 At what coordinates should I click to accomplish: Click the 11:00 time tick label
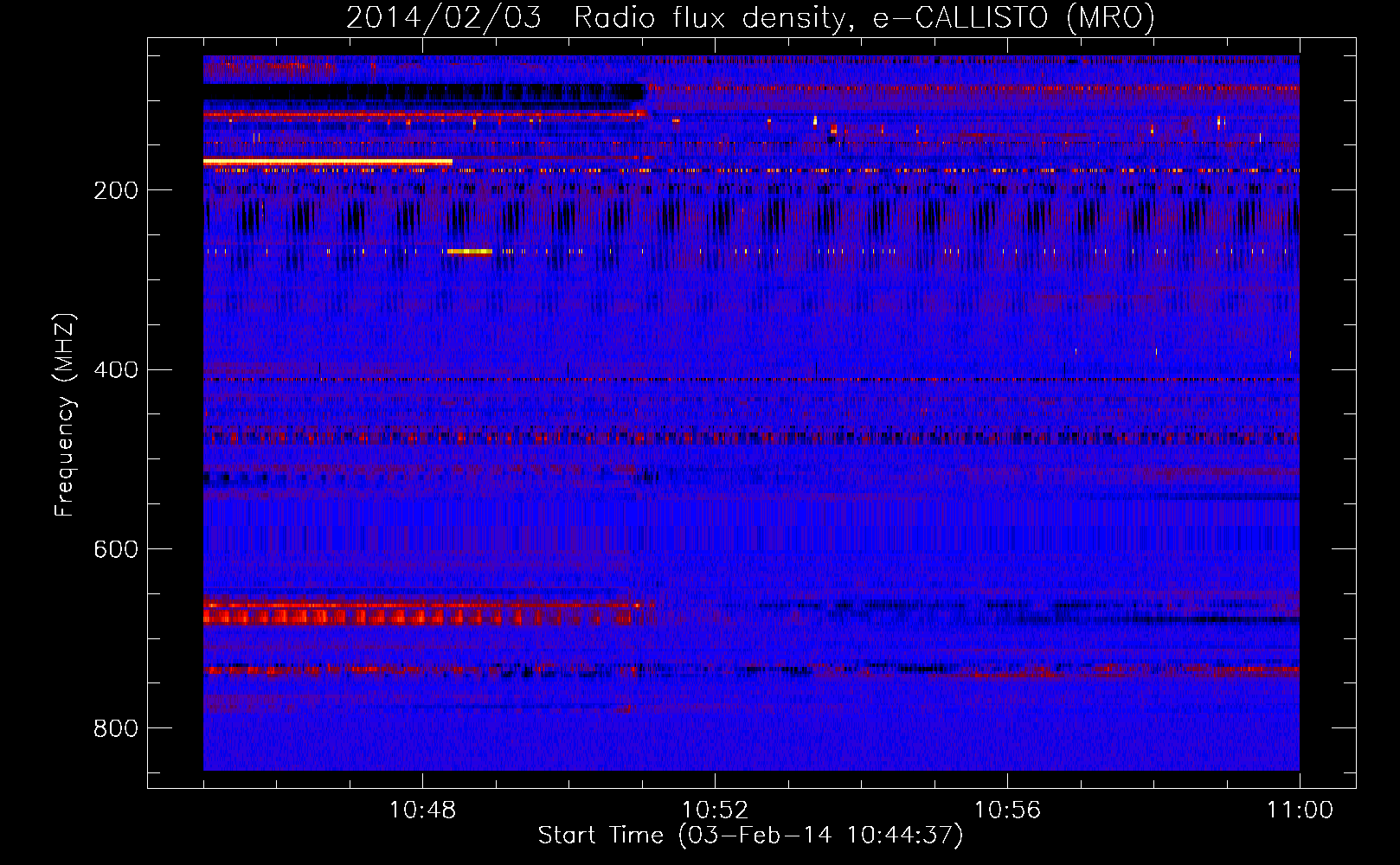[1300, 811]
